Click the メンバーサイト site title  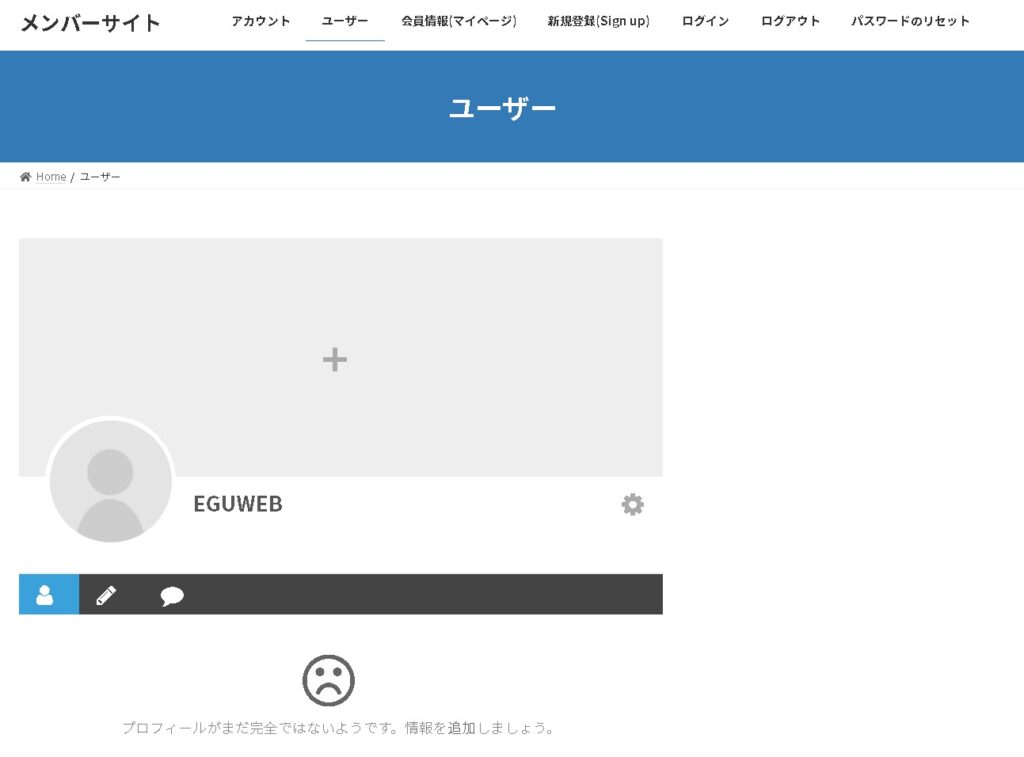coord(90,22)
